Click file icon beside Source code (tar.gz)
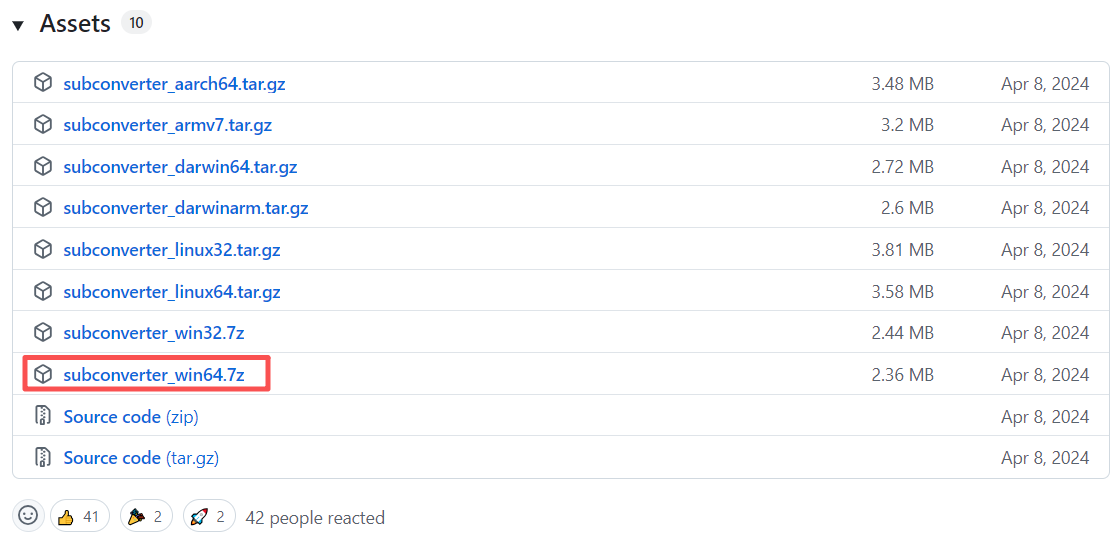The width and height of the screenshot is (1116, 549). (x=43, y=458)
